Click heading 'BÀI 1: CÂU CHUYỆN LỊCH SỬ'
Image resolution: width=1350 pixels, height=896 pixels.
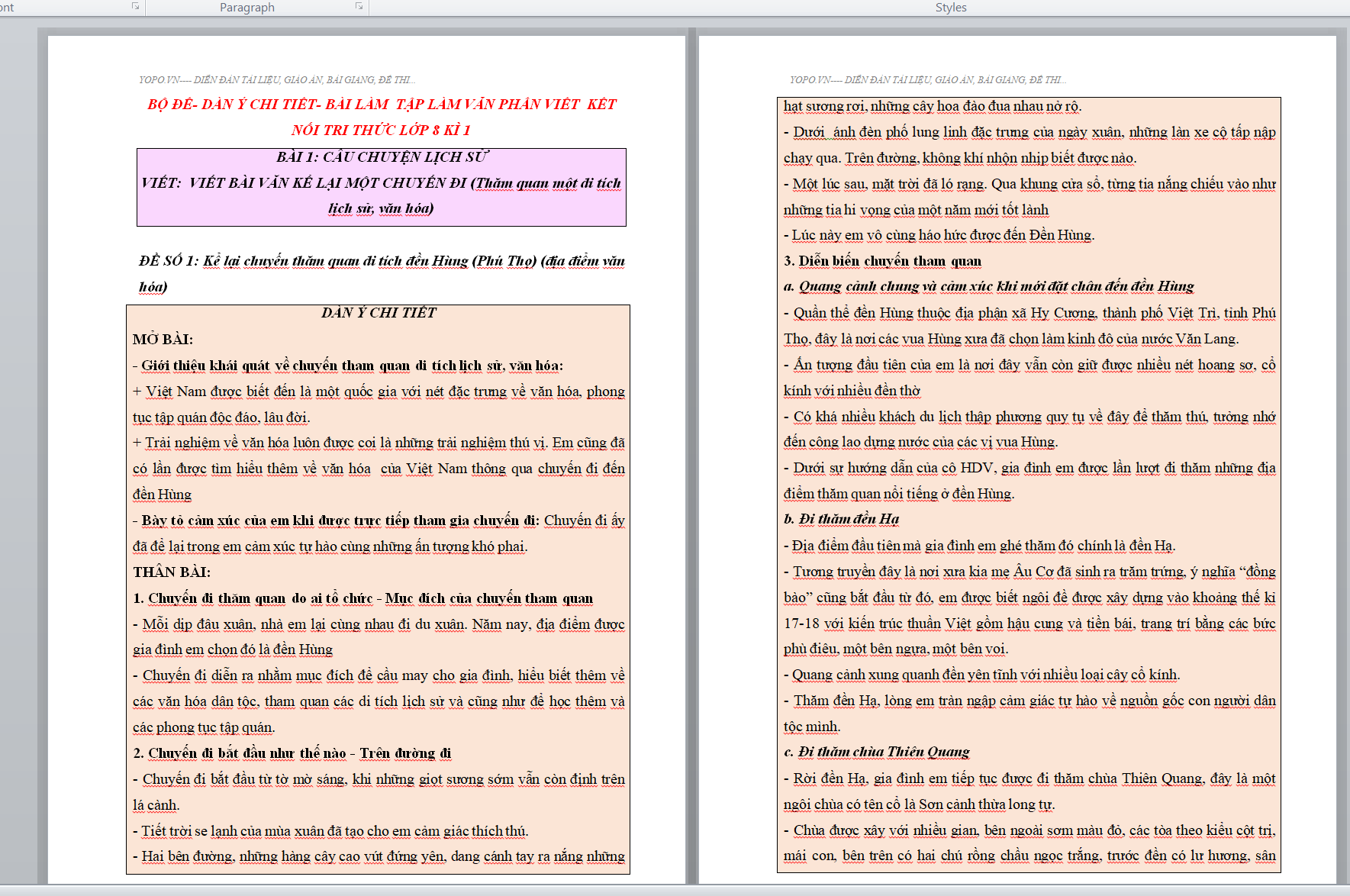click(382, 157)
